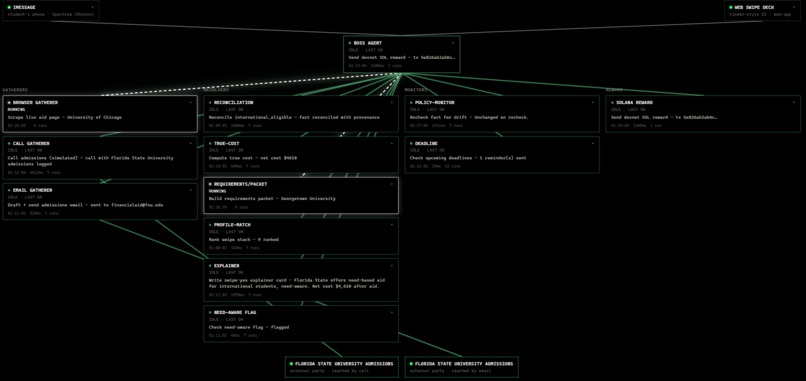Viewport: 806px width, 381px height.
Task: Click 'Compute true cost – net cost $4610'
Action: tap(253, 158)
